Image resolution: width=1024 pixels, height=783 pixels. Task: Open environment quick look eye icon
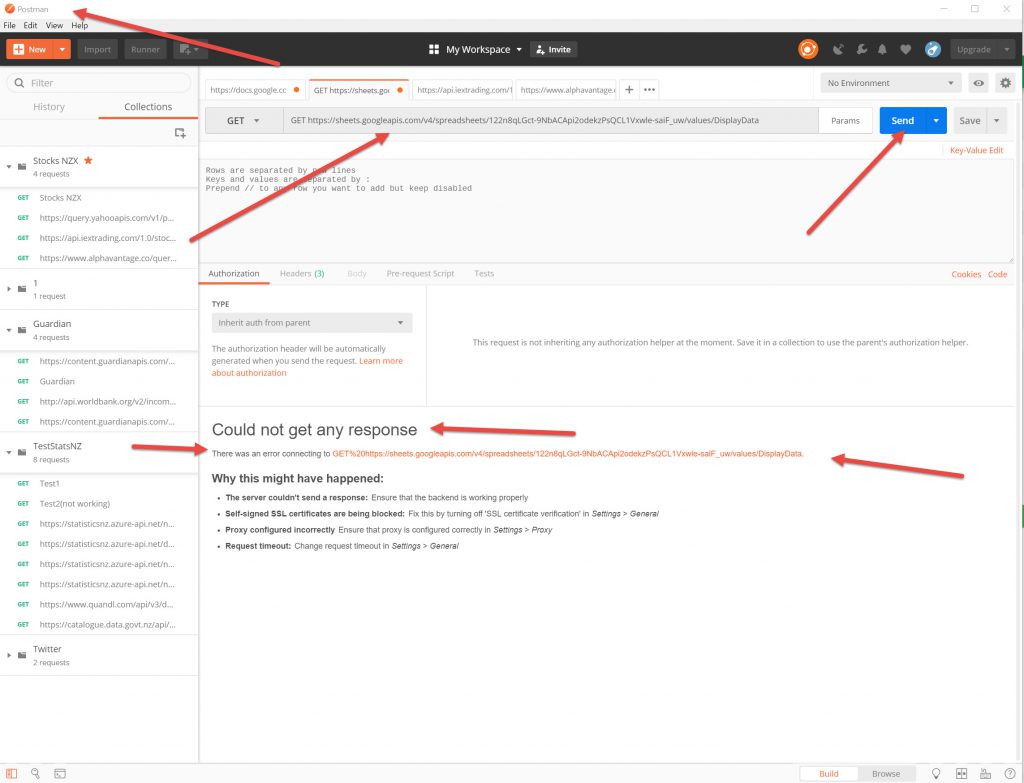click(x=979, y=83)
